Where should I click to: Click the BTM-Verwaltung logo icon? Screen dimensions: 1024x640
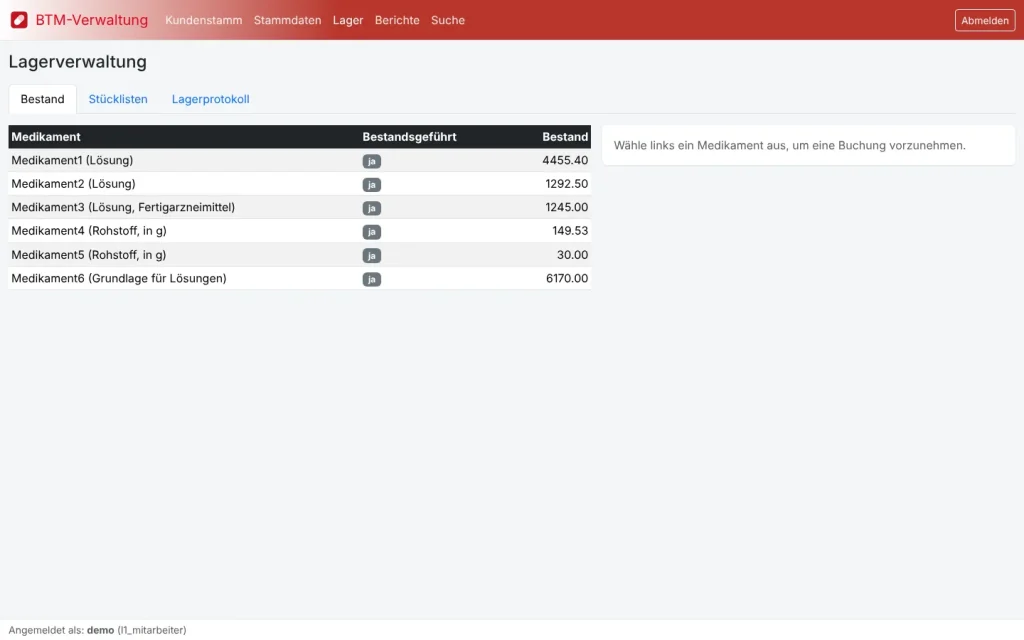point(19,20)
